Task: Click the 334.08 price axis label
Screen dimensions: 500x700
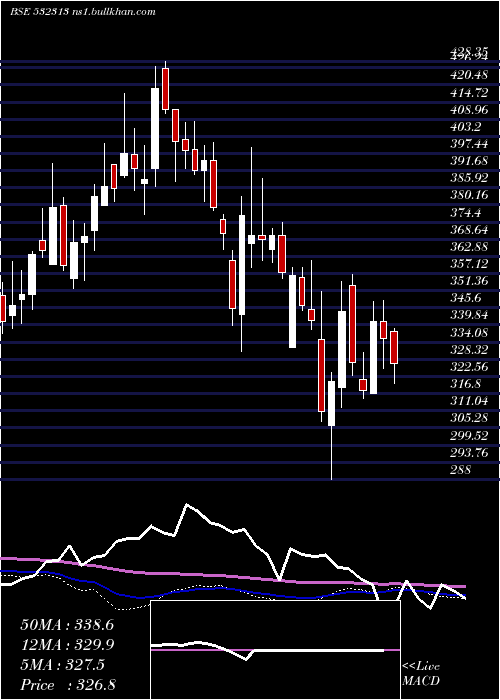Action: coord(468,333)
